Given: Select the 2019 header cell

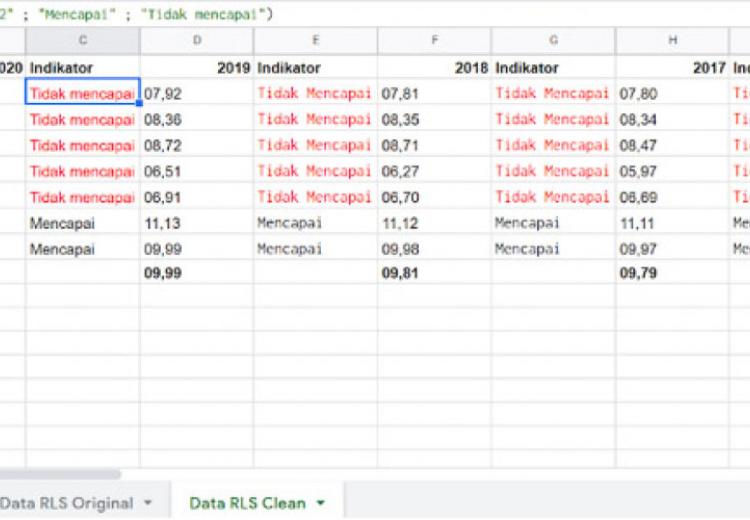Looking at the screenshot, I should tap(197, 67).
